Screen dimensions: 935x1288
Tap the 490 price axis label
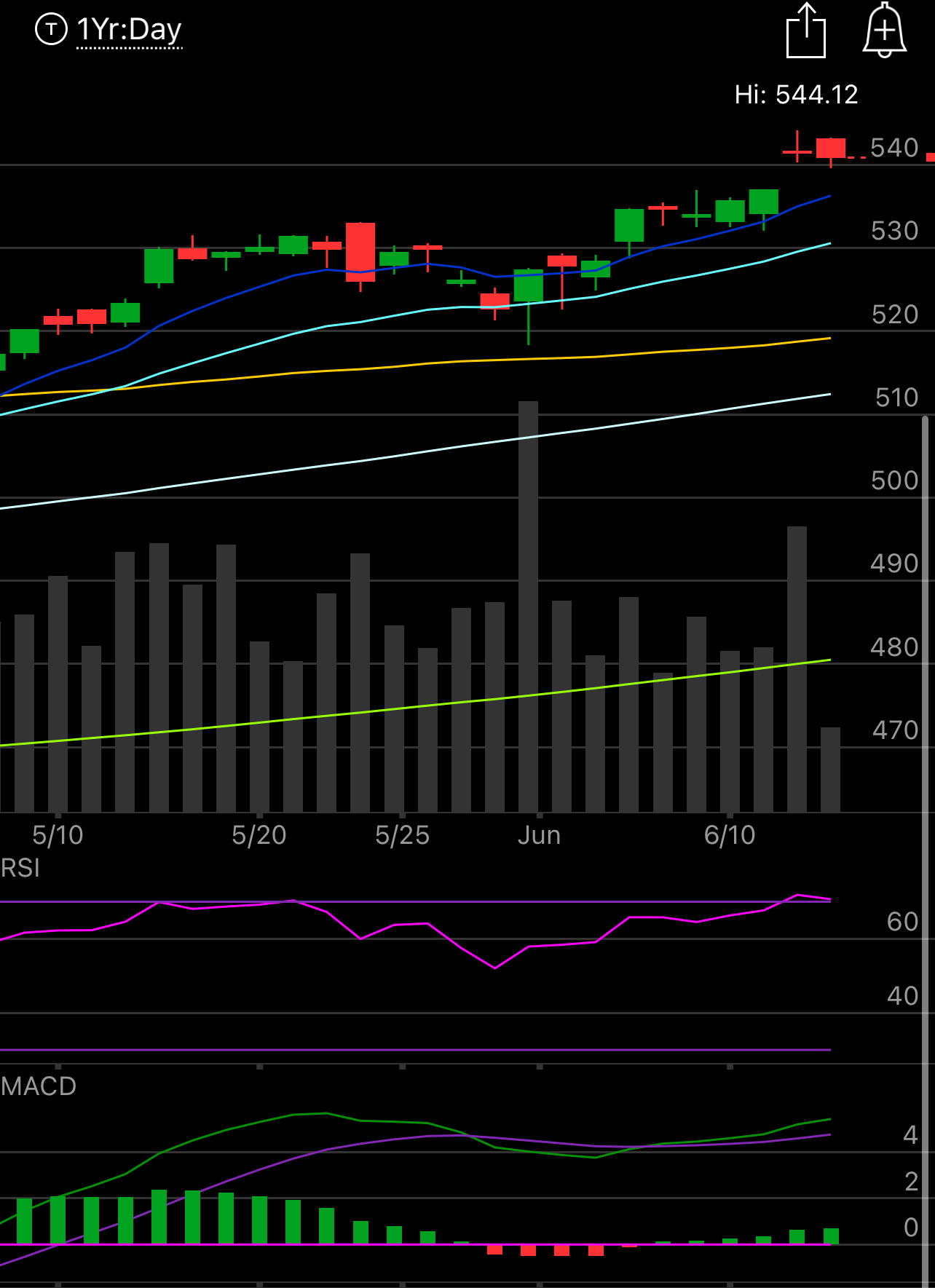click(895, 564)
